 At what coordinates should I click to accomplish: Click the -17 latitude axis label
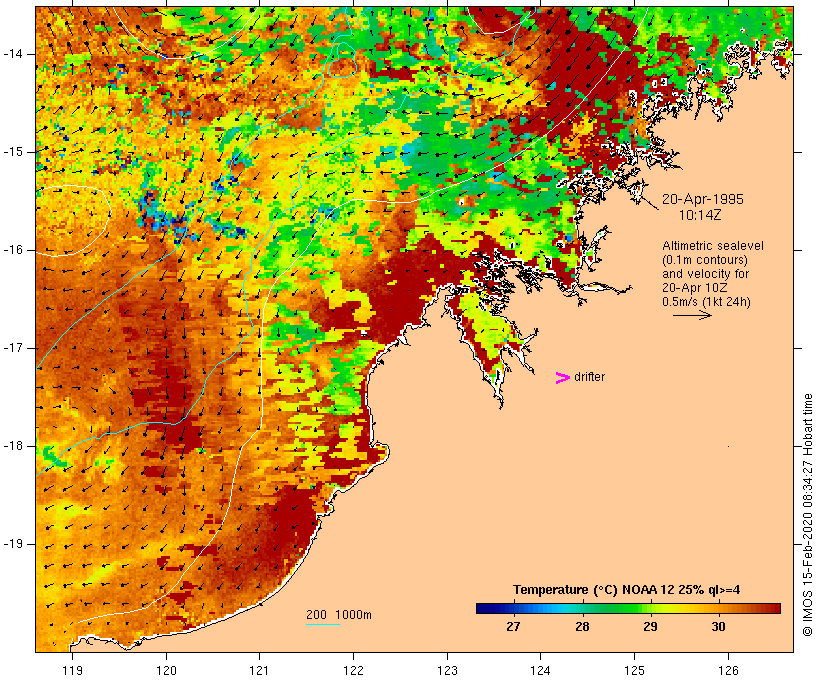[x=13, y=348]
